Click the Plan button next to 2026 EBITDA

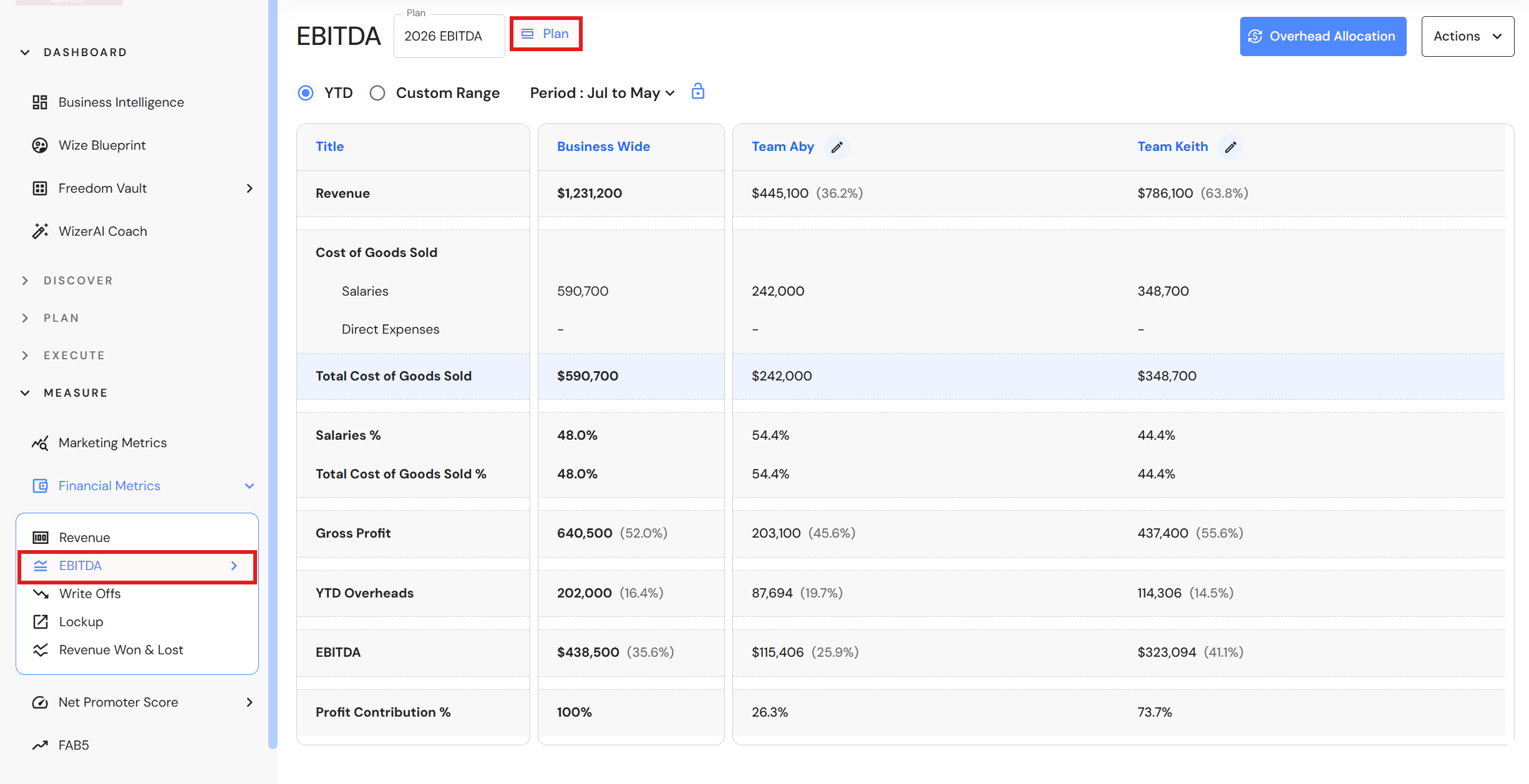click(x=545, y=34)
